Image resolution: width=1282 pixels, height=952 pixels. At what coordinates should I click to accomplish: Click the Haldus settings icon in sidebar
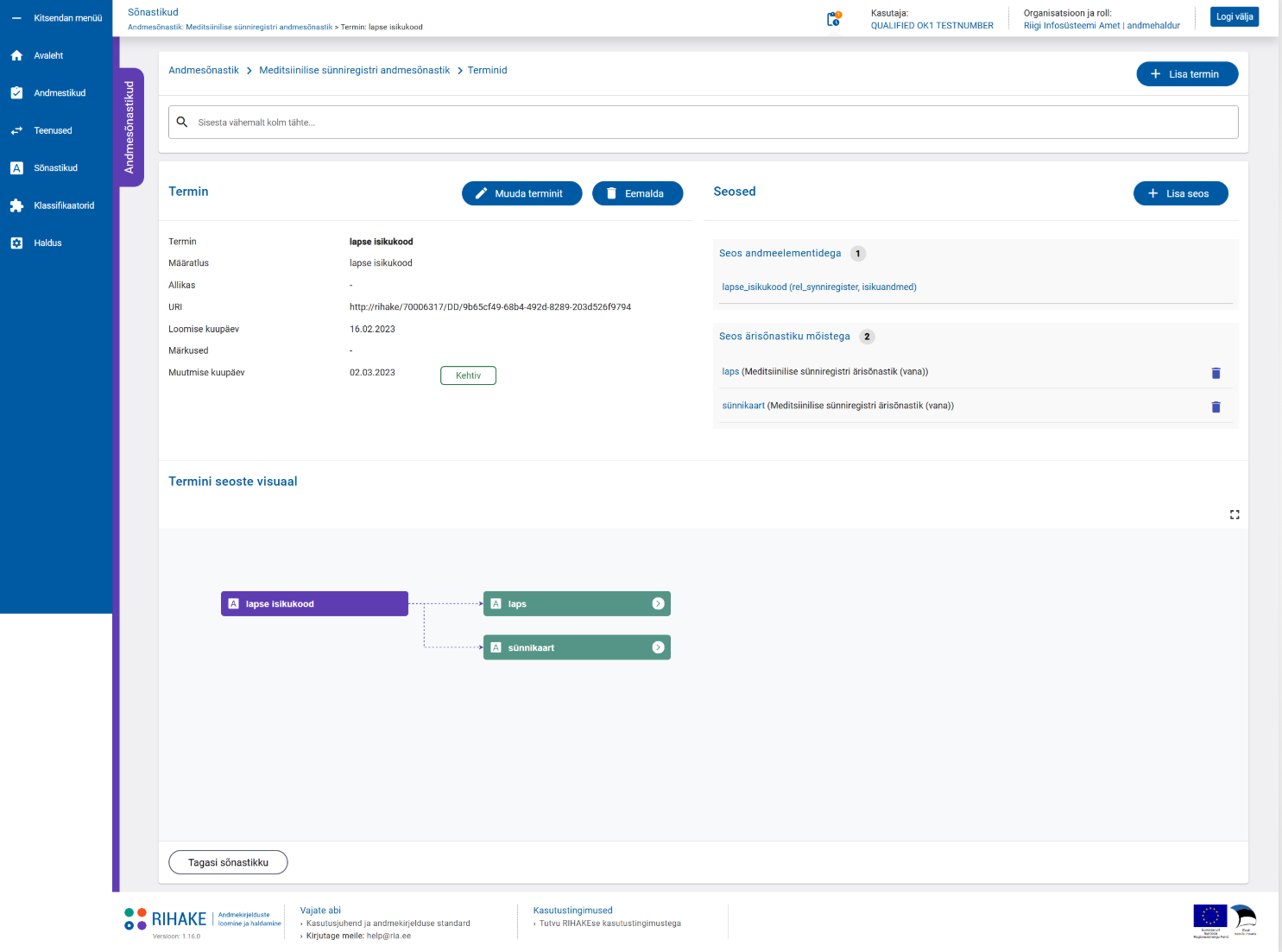point(16,243)
